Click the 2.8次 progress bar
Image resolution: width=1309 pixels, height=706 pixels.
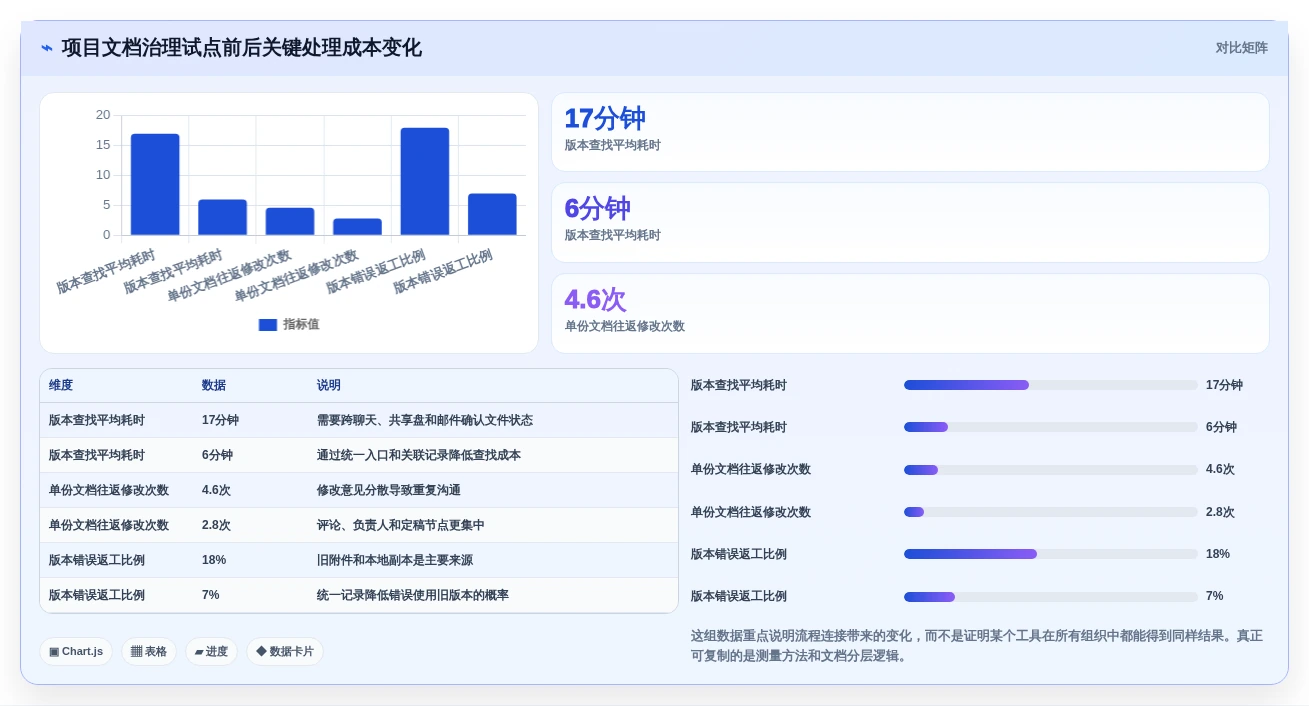click(1050, 512)
